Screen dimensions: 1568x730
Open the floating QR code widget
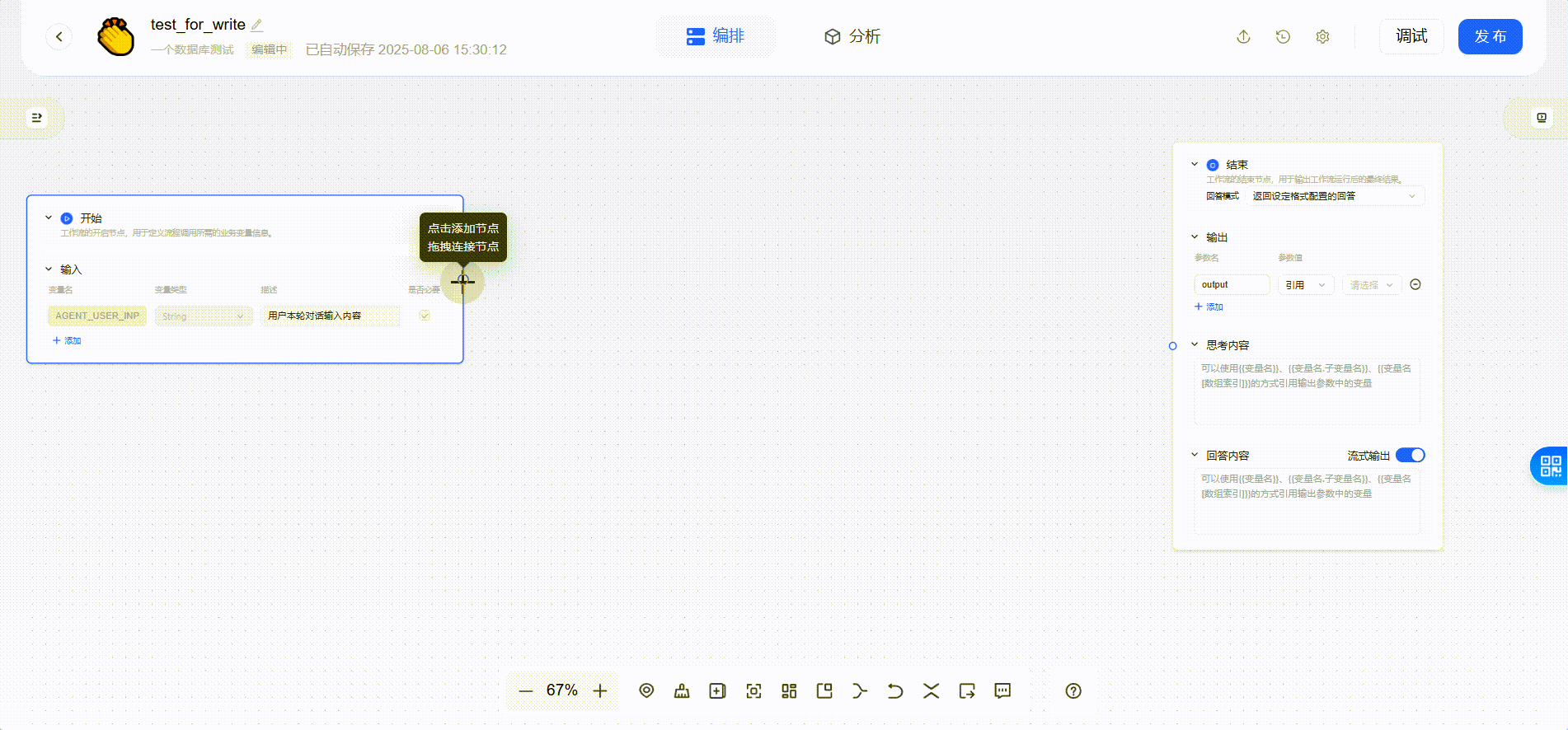tap(1550, 466)
